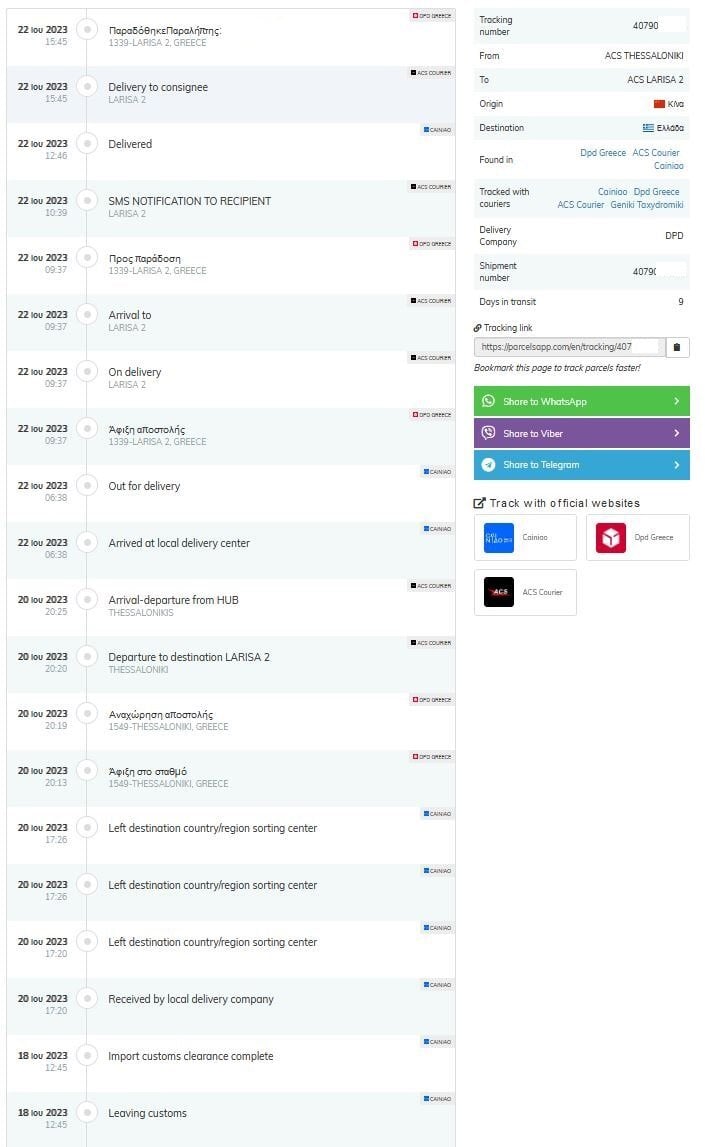Click arrow on Share to WhatsApp

676,401
